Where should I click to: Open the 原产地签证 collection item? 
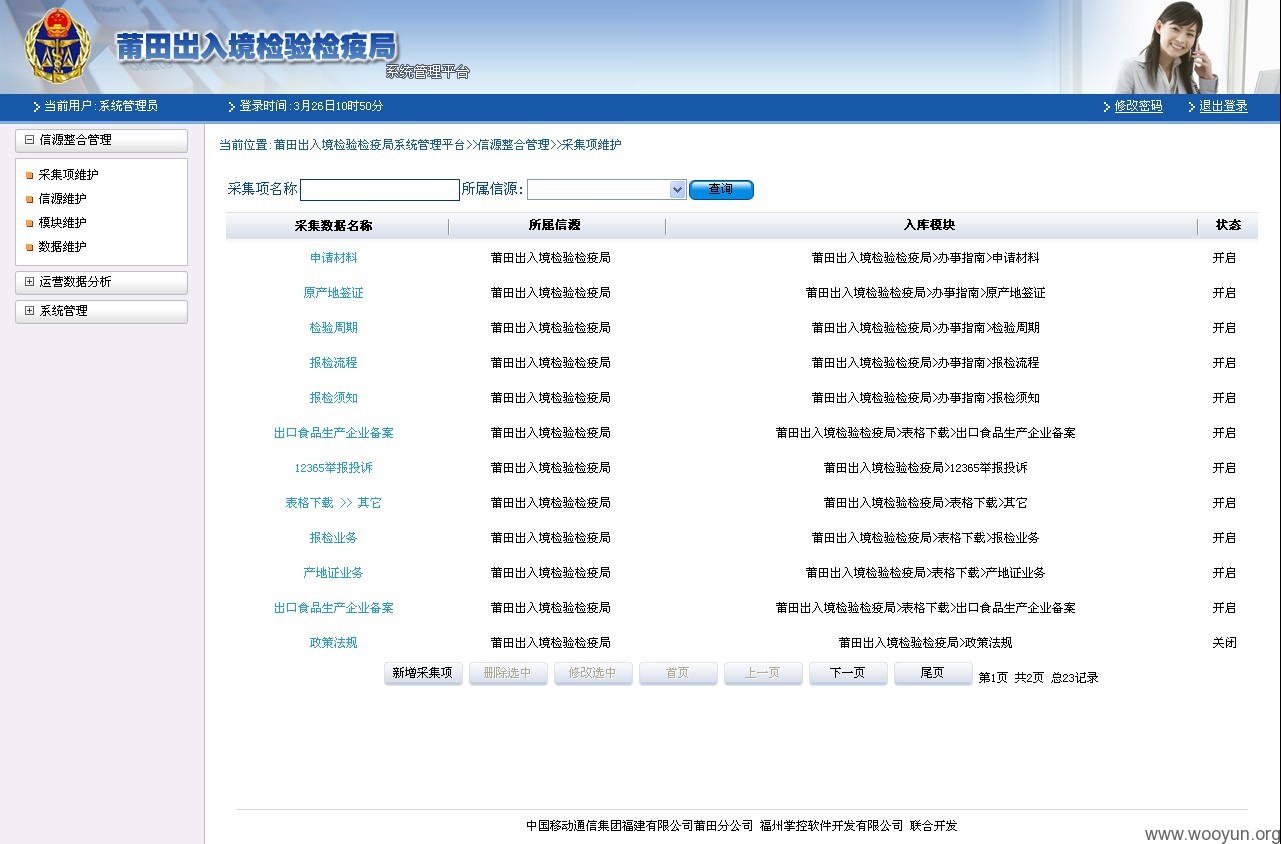pos(333,293)
